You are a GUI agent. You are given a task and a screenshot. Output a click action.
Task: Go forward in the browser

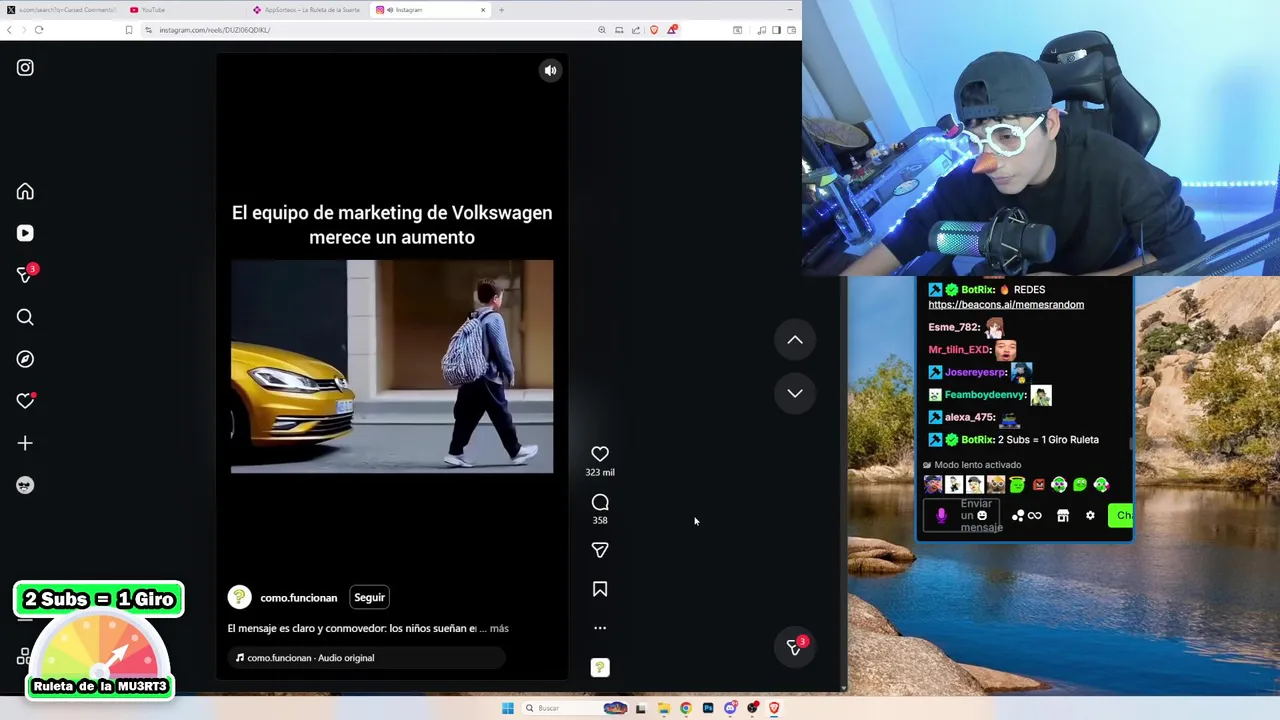(24, 30)
